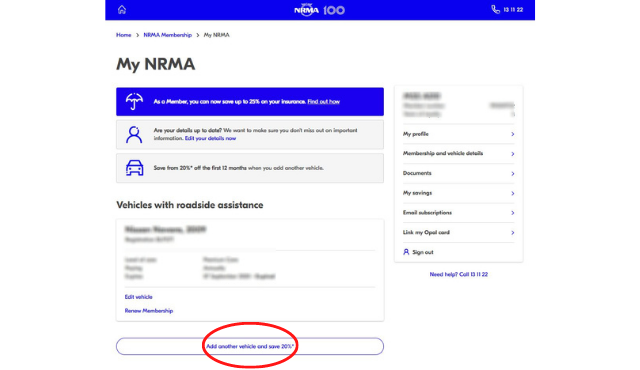Click the person icon beside details notice
Viewport: 640px width, 370px height.
pyautogui.click(x=134, y=135)
